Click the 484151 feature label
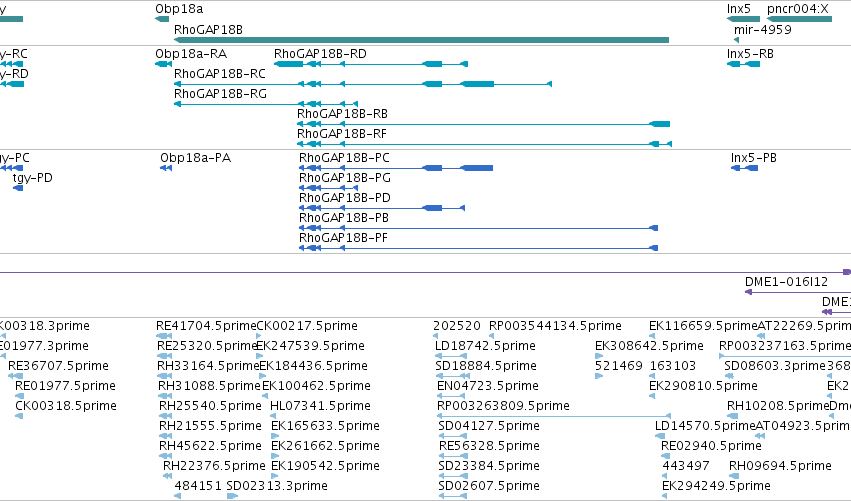Screen dimensions: 851x501 (x=198, y=486)
